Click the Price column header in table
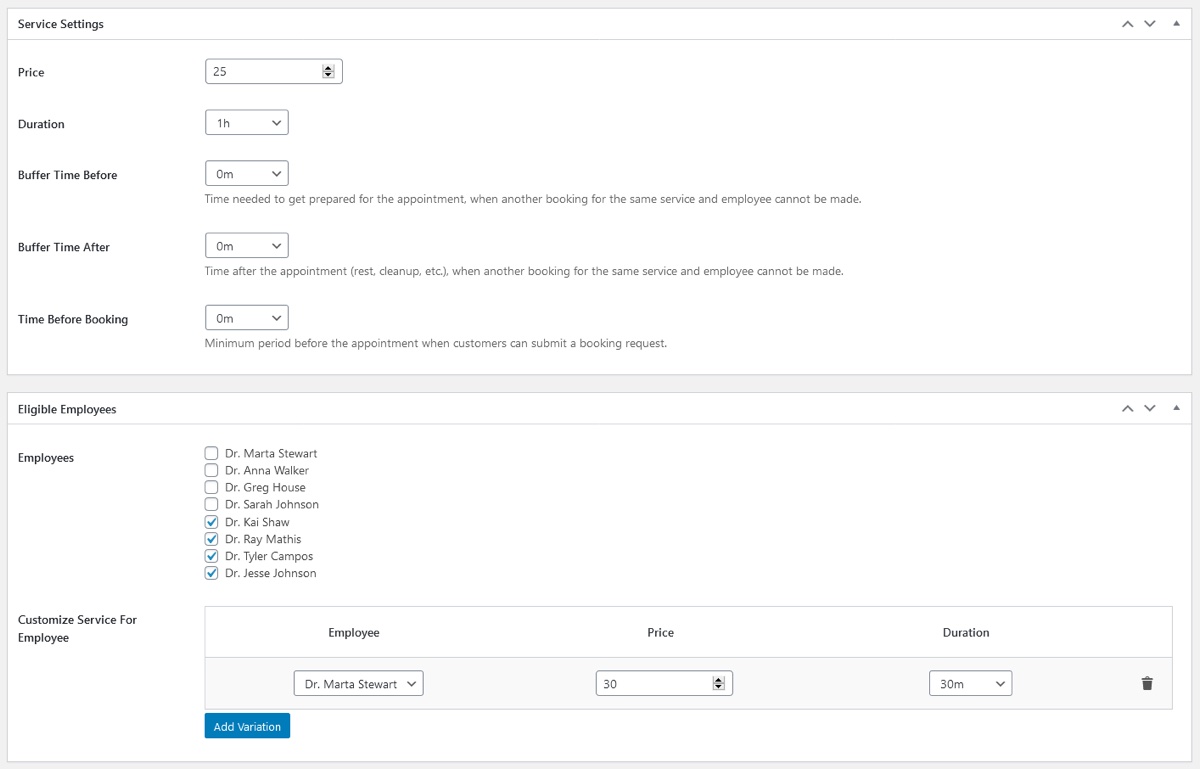The width and height of the screenshot is (1200, 769). (x=661, y=633)
